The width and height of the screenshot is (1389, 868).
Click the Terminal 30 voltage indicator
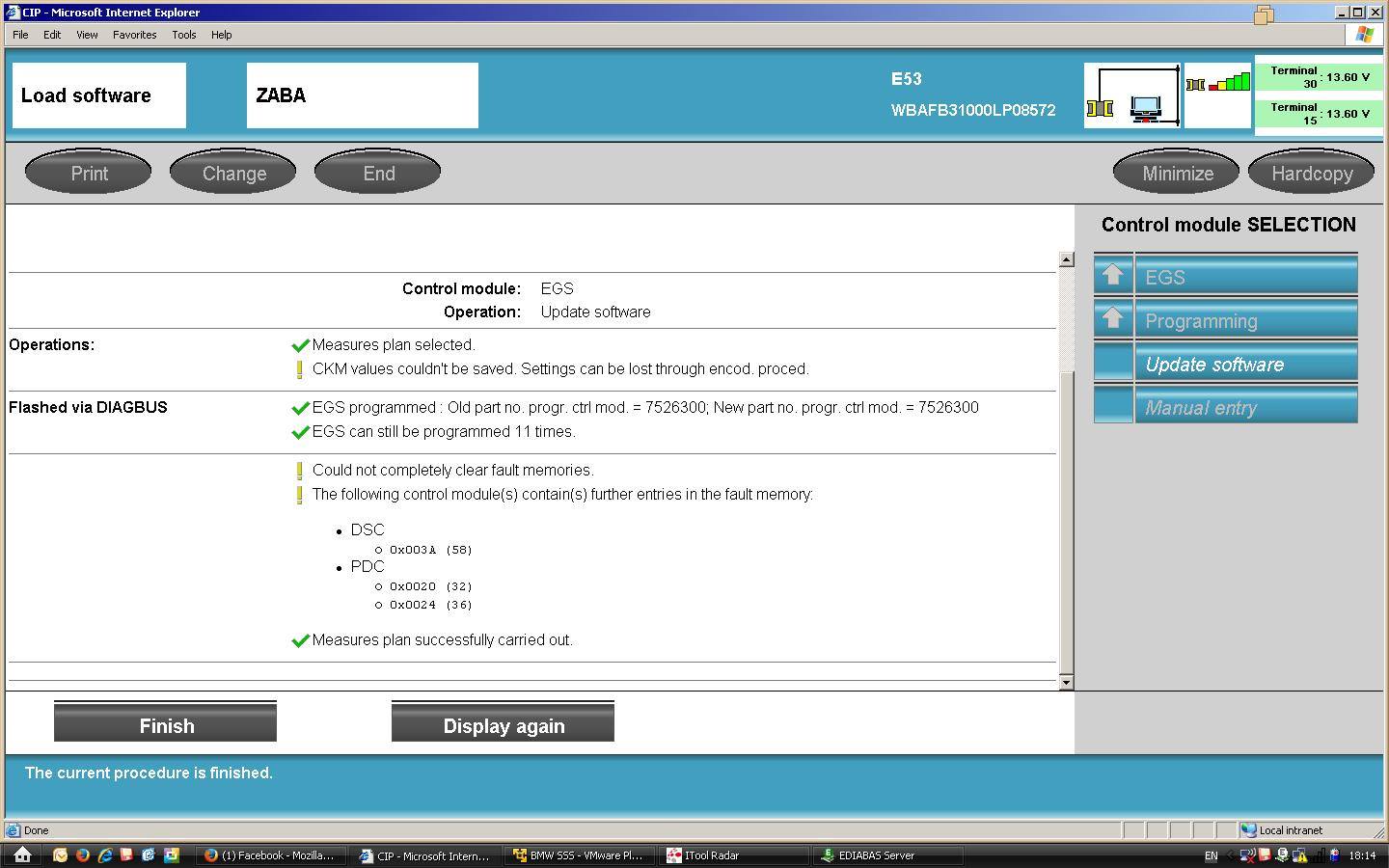point(1319,77)
